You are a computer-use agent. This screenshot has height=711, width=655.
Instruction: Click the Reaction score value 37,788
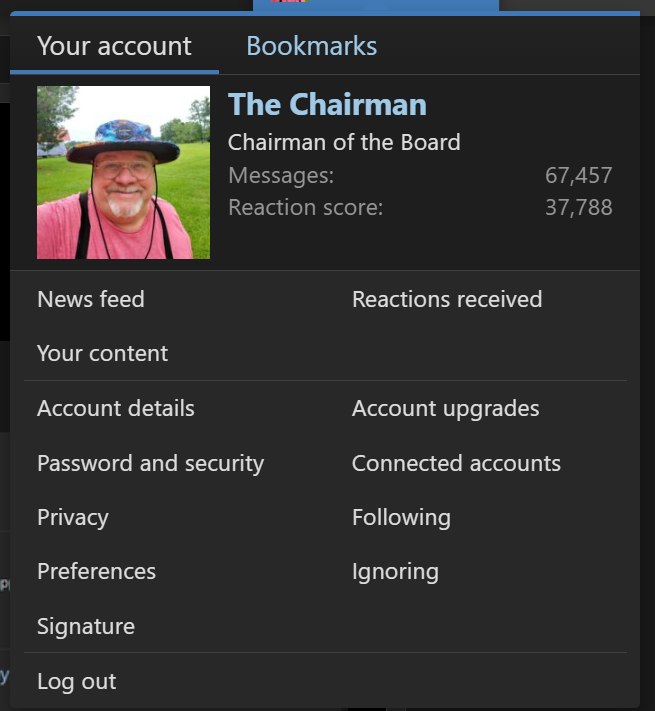(x=579, y=207)
